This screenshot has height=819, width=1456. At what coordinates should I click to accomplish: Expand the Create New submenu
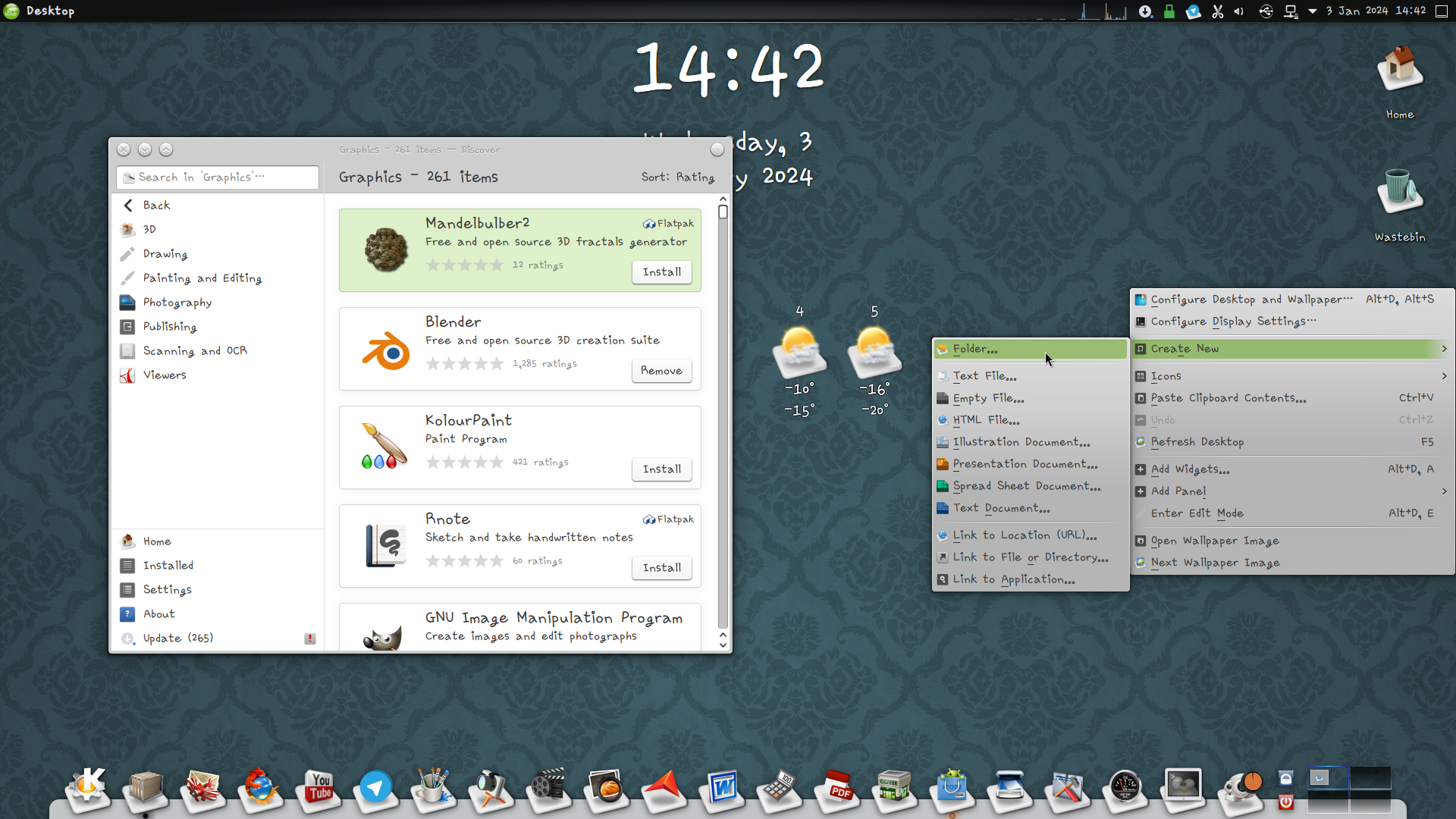[x=1292, y=349]
